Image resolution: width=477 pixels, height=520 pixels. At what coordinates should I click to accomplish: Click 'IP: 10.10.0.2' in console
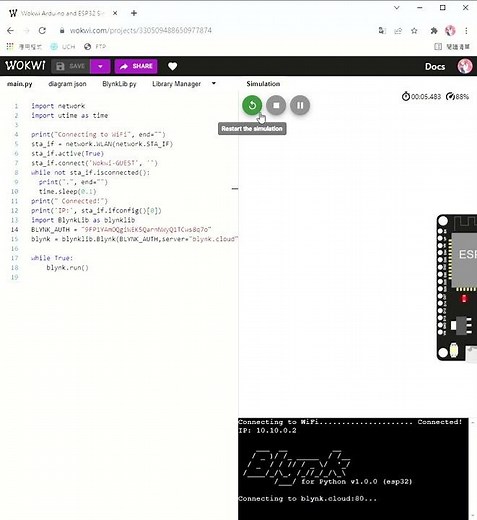coord(267,430)
